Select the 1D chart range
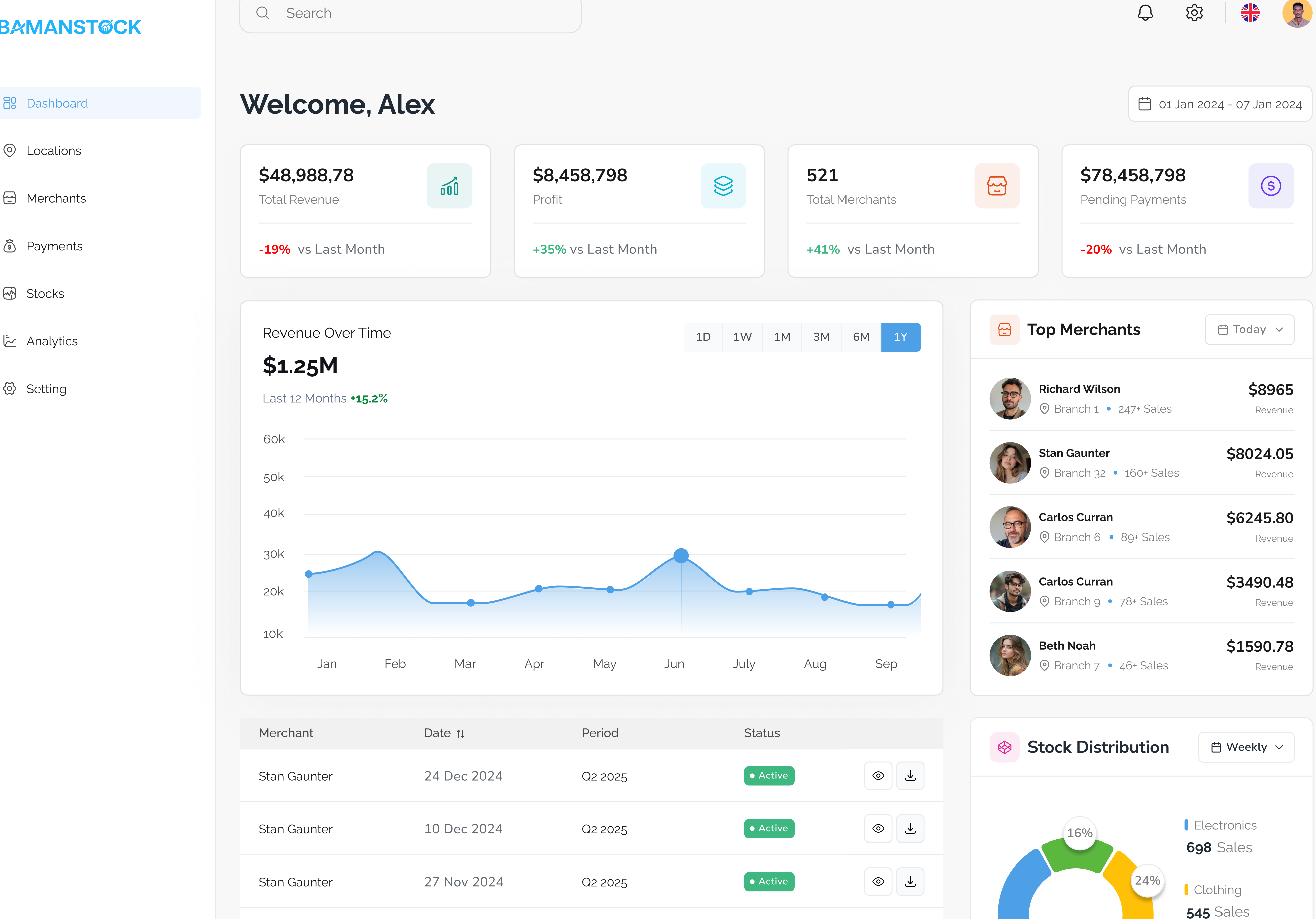 [x=703, y=337]
